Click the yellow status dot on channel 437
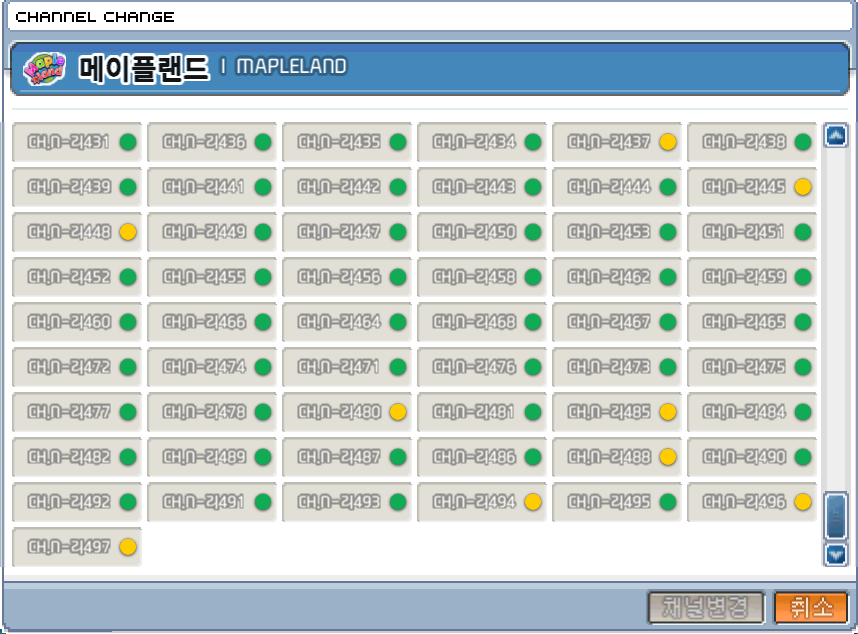The image size is (858, 634). pyautogui.click(x=668, y=142)
